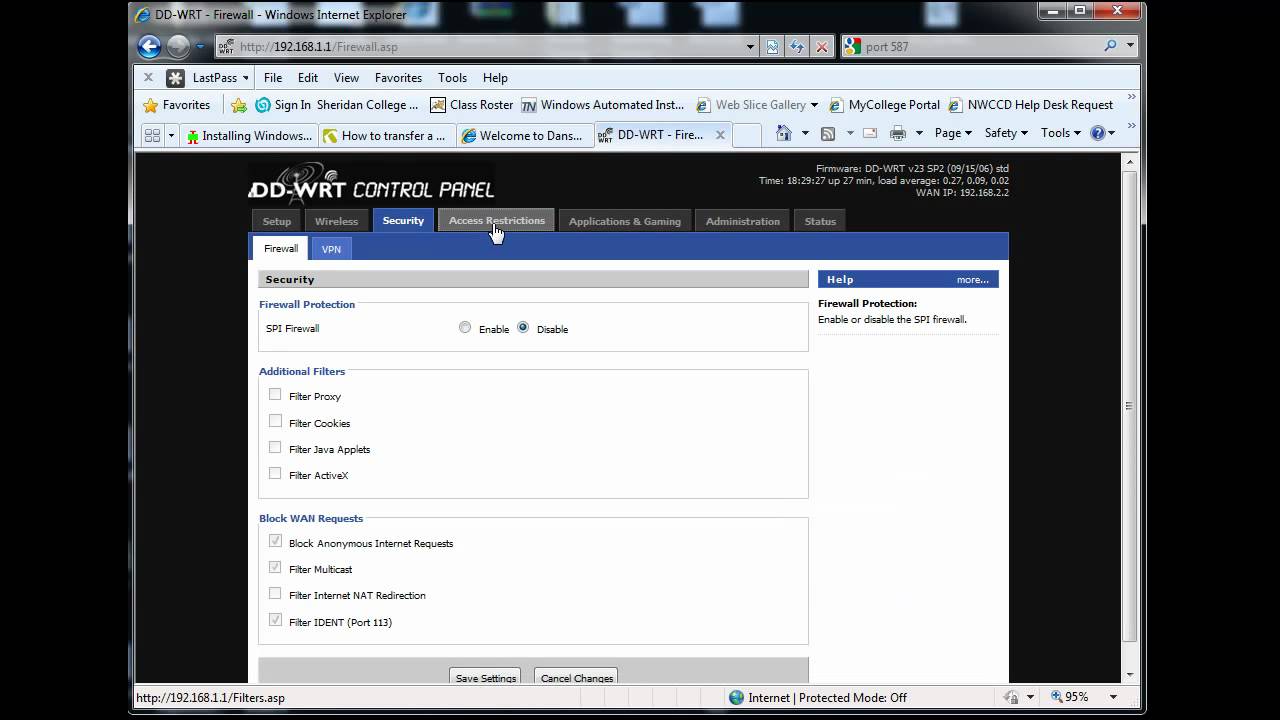Check Filter Internet NAT Redirection checkbox

275,594
